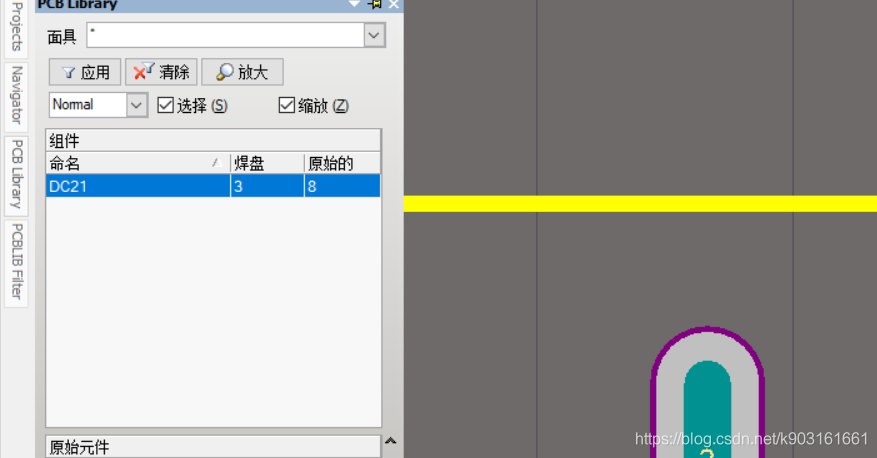Select the teal pad in the PCB editor
The width and height of the screenshot is (877, 458).
708,410
